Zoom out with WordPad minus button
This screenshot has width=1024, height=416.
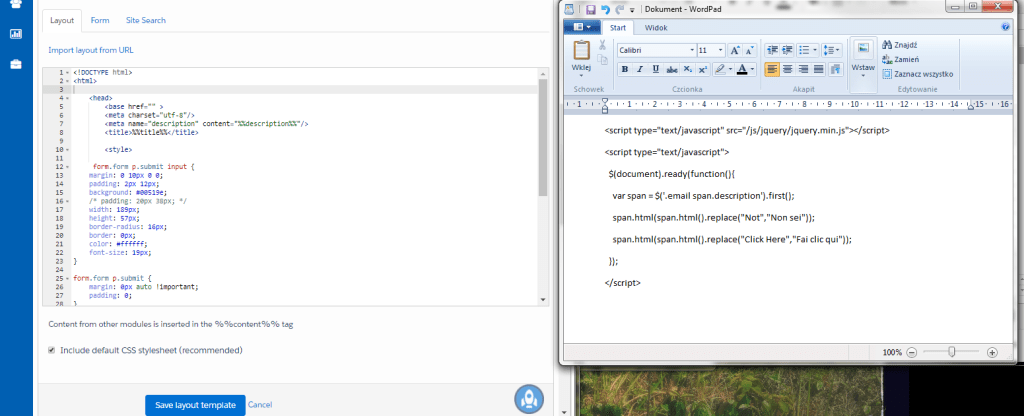coord(912,352)
